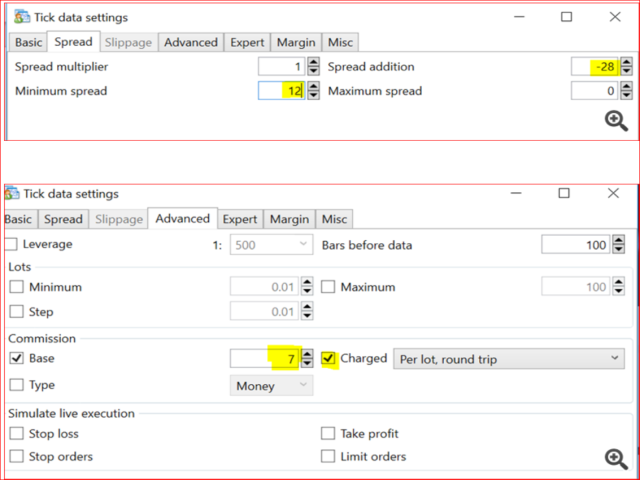Enable Commission Type checkbox
Screen dimensions: 640x480
16,385
